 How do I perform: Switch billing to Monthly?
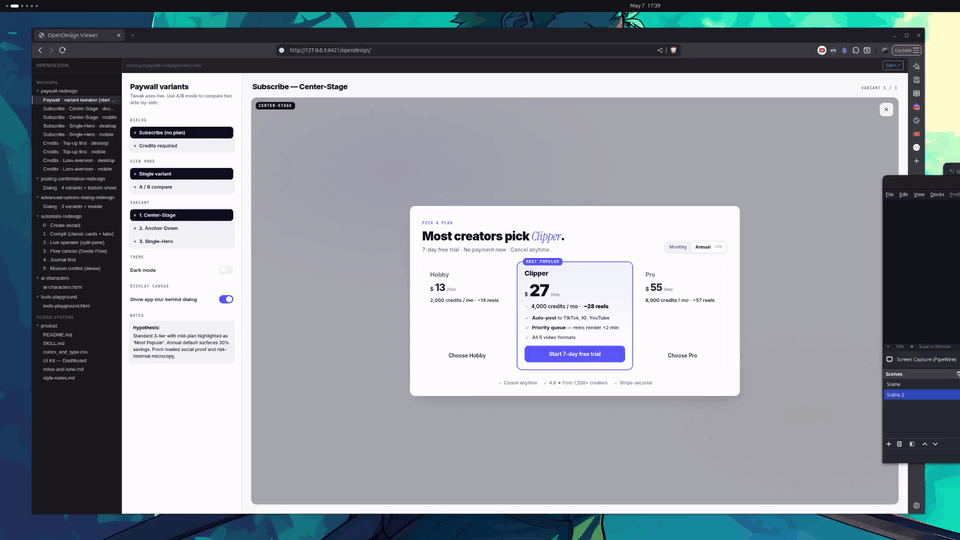coord(678,247)
